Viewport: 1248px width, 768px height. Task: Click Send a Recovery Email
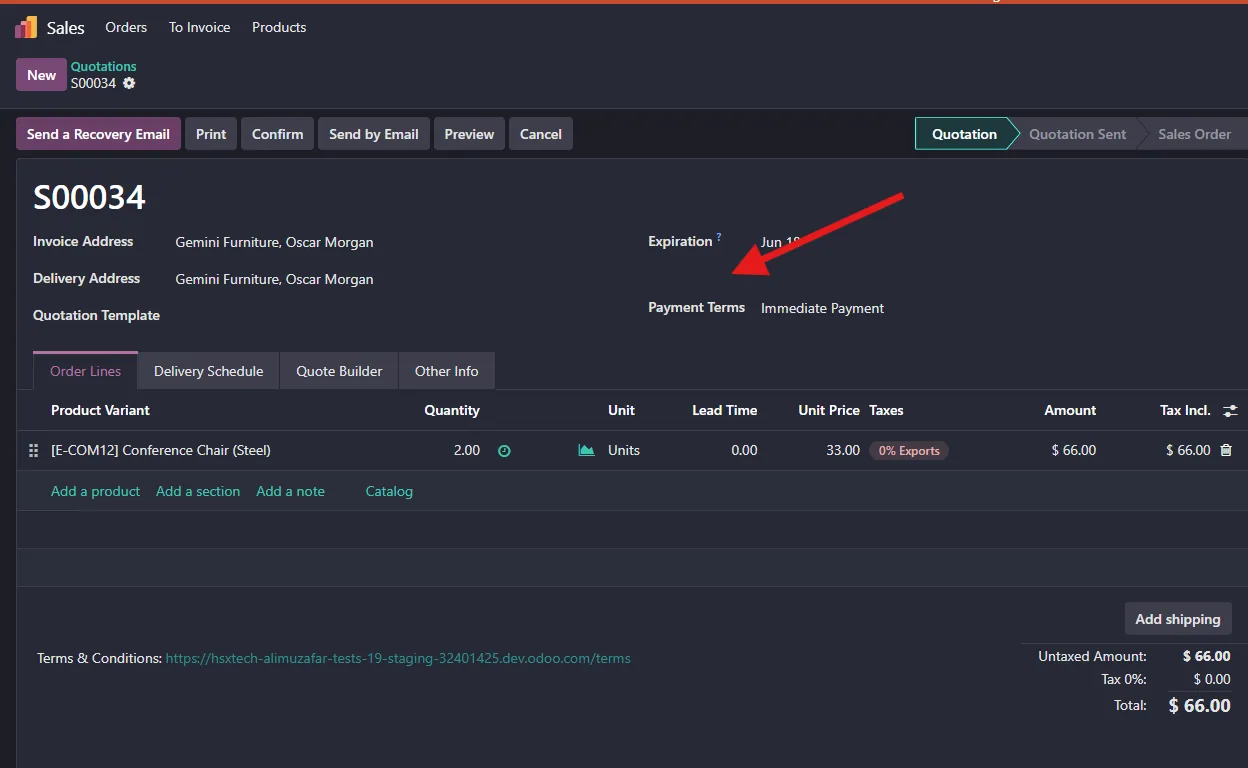[98, 134]
